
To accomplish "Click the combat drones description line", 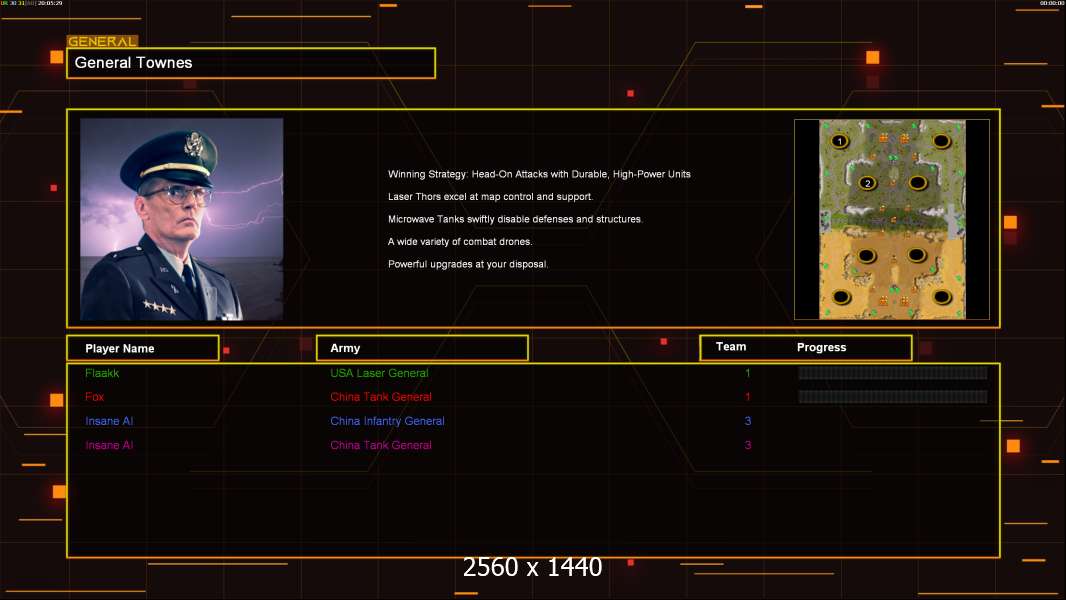I will (460, 241).
